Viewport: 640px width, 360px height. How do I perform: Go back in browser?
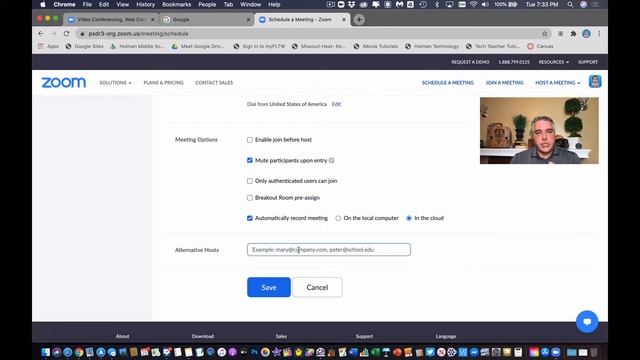[x=41, y=33]
